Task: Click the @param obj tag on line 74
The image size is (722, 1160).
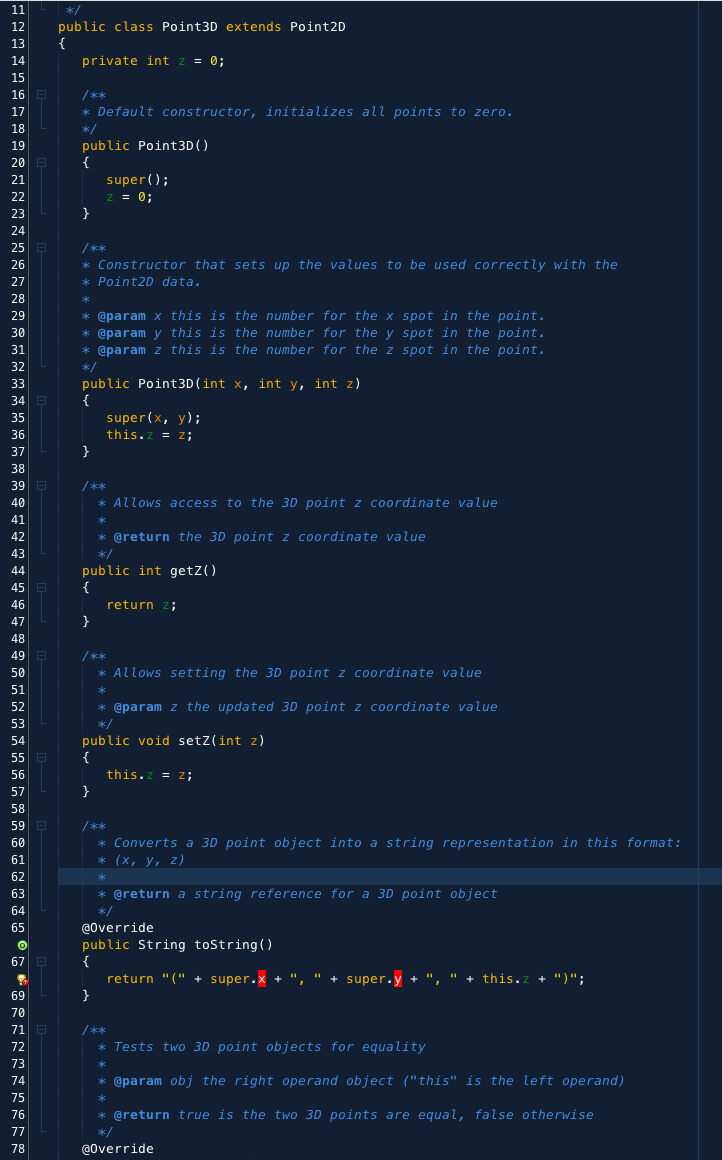Action: click(138, 1081)
